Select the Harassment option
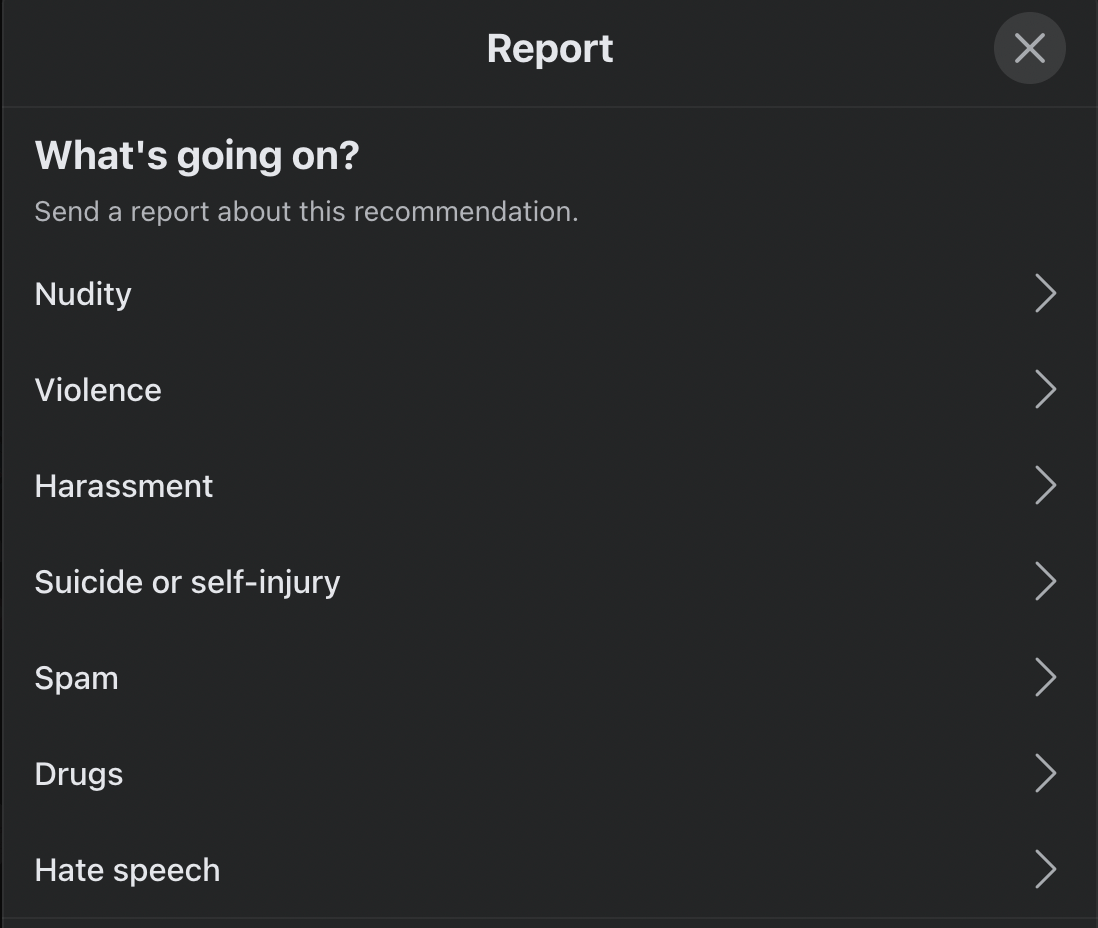Image resolution: width=1098 pixels, height=928 pixels. point(124,486)
